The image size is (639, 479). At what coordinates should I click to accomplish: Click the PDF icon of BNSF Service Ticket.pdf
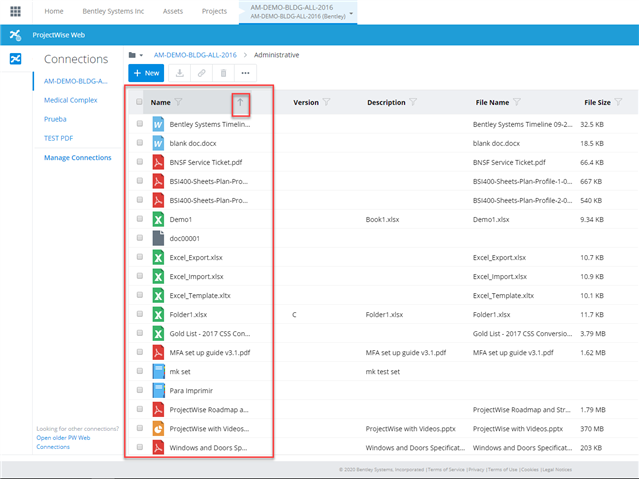coord(158,162)
